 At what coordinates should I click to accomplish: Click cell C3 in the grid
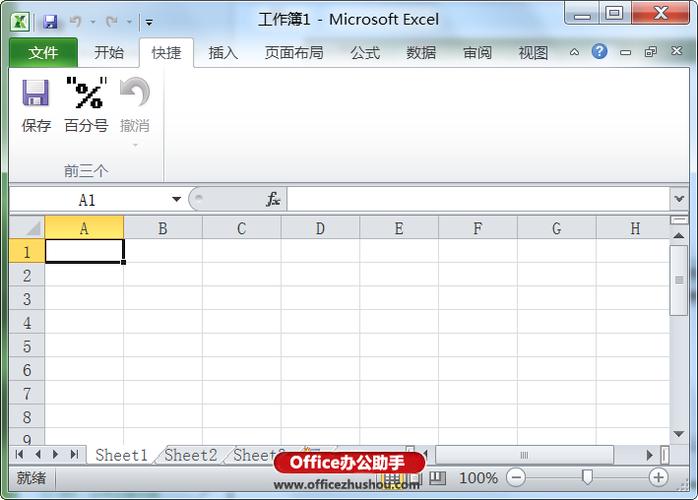click(242, 298)
